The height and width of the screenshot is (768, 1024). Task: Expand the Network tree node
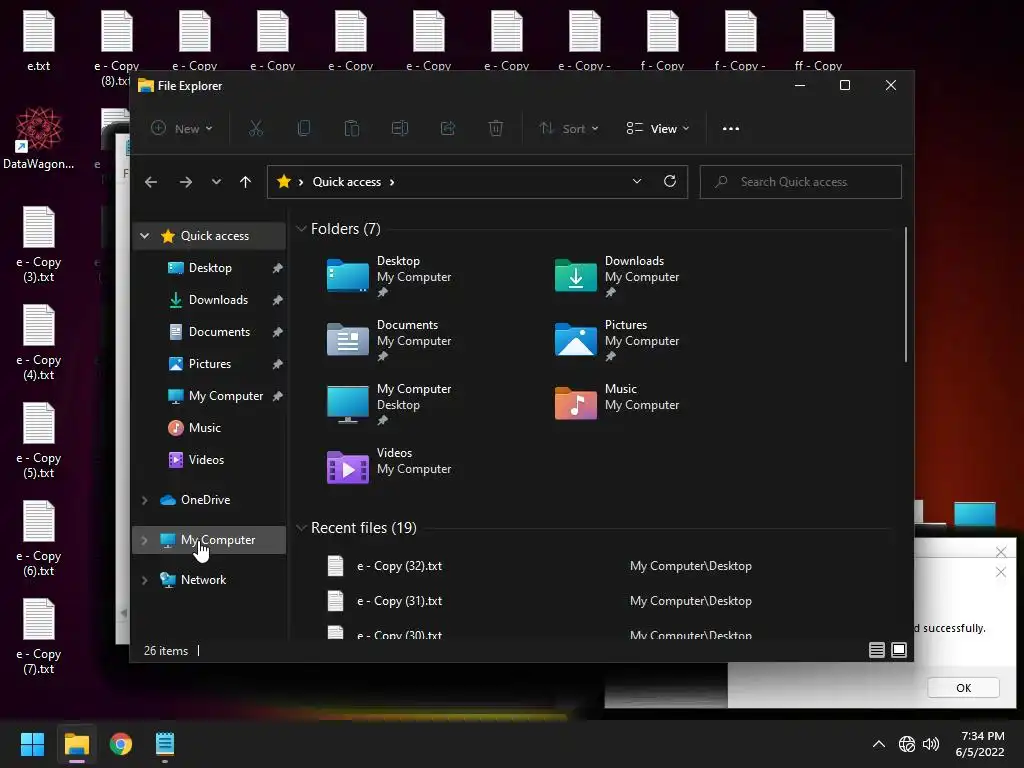tap(145, 580)
